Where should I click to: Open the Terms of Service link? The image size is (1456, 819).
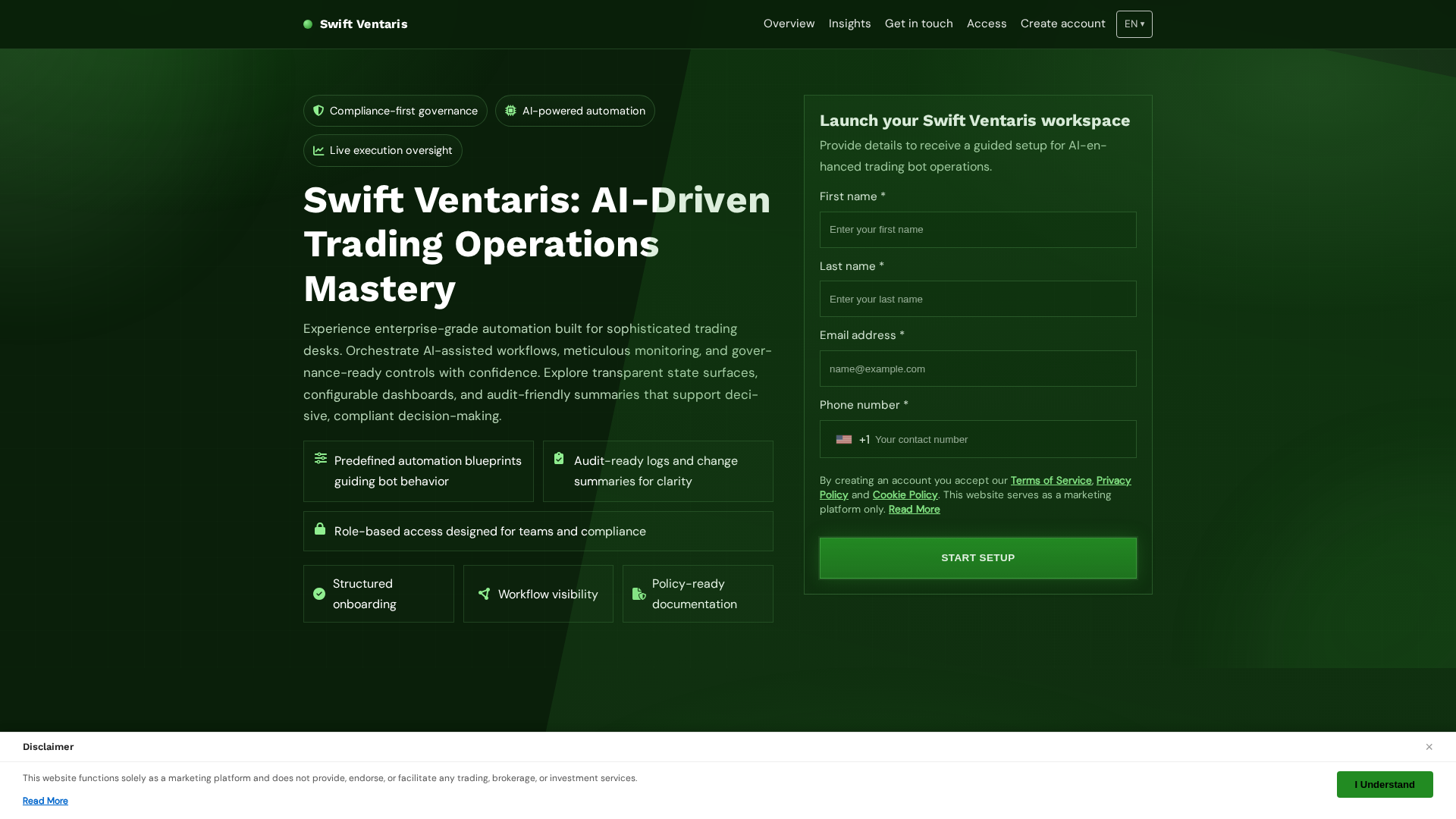1051,481
